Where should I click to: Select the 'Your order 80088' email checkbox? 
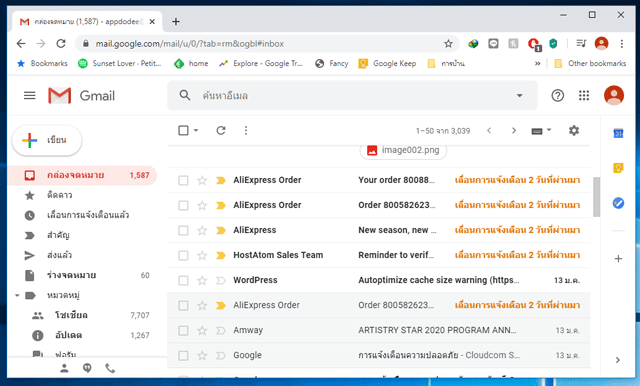coord(183,180)
